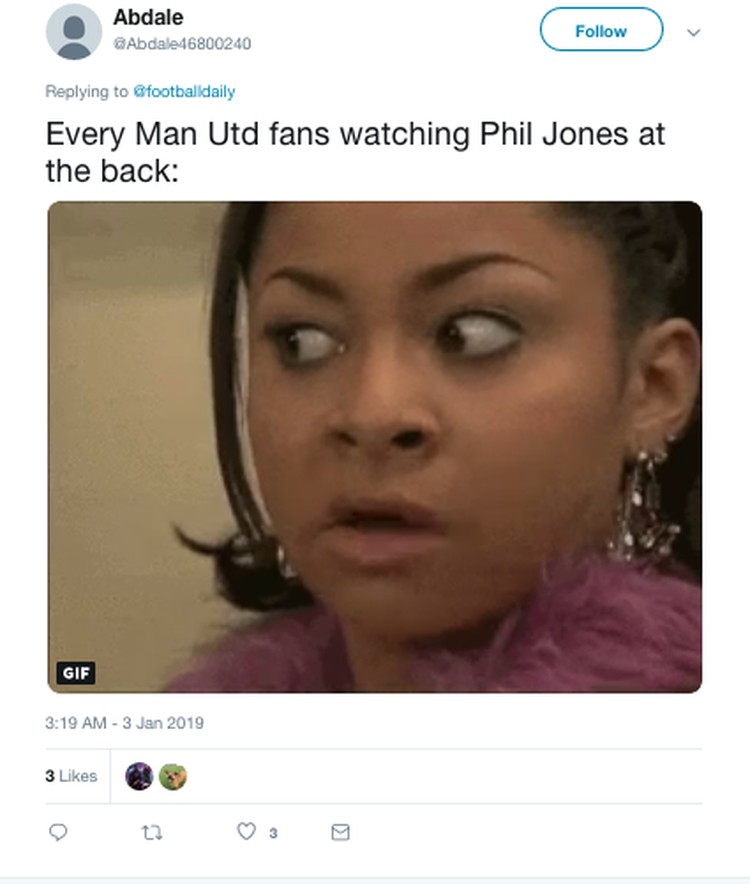Open the Abdale display name link
Image resolution: width=750 pixels, height=884 pixels.
[x=148, y=17]
